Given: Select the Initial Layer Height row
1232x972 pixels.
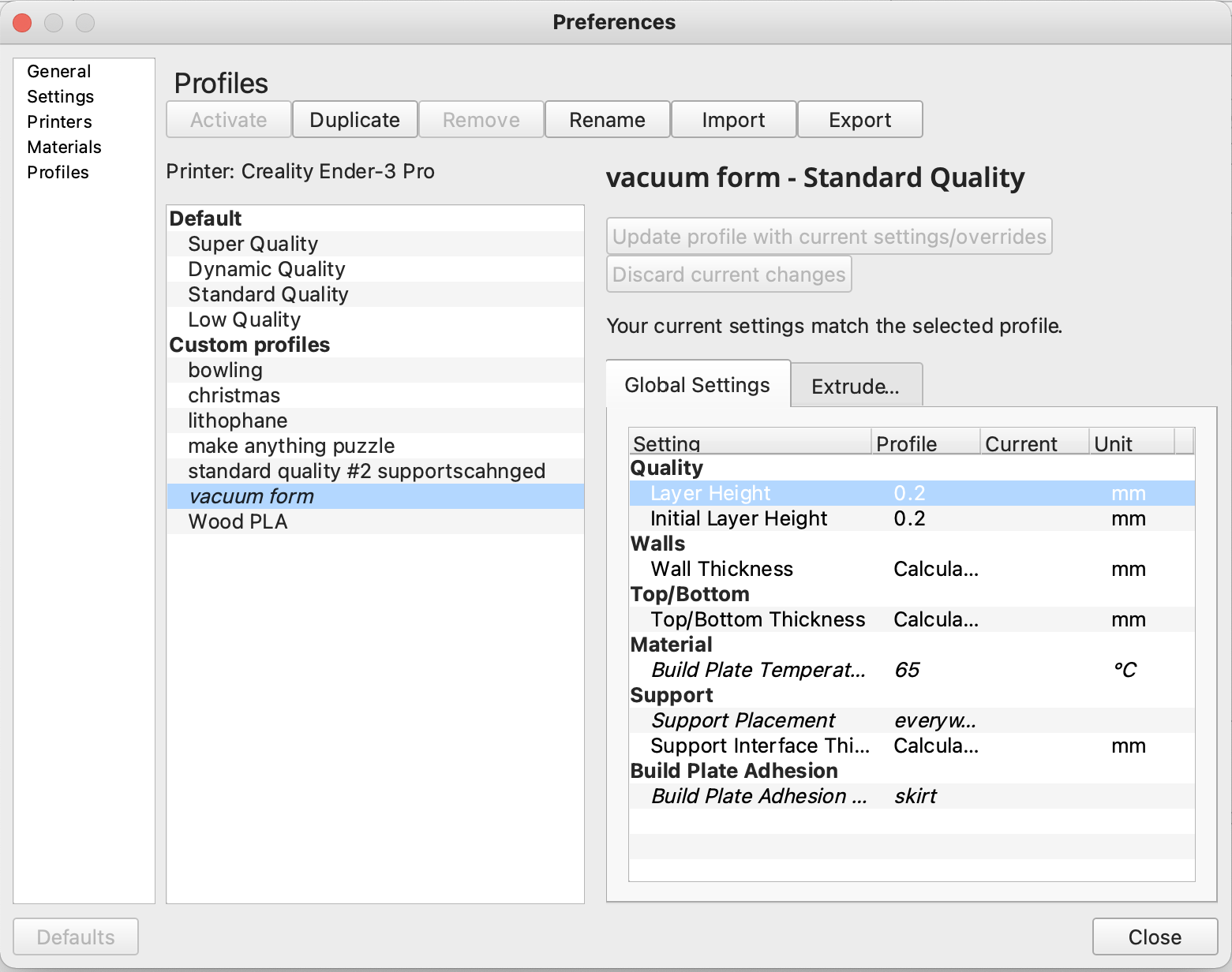Looking at the screenshot, I should click(912, 518).
